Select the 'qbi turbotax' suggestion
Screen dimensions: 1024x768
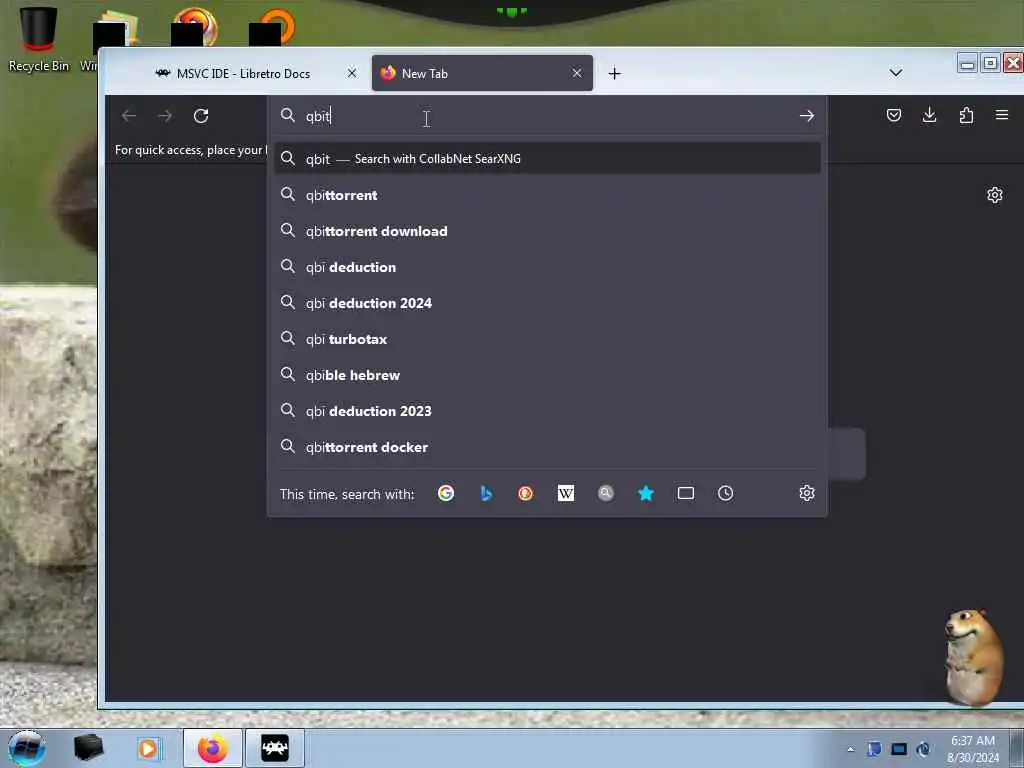[x=547, y=338]
